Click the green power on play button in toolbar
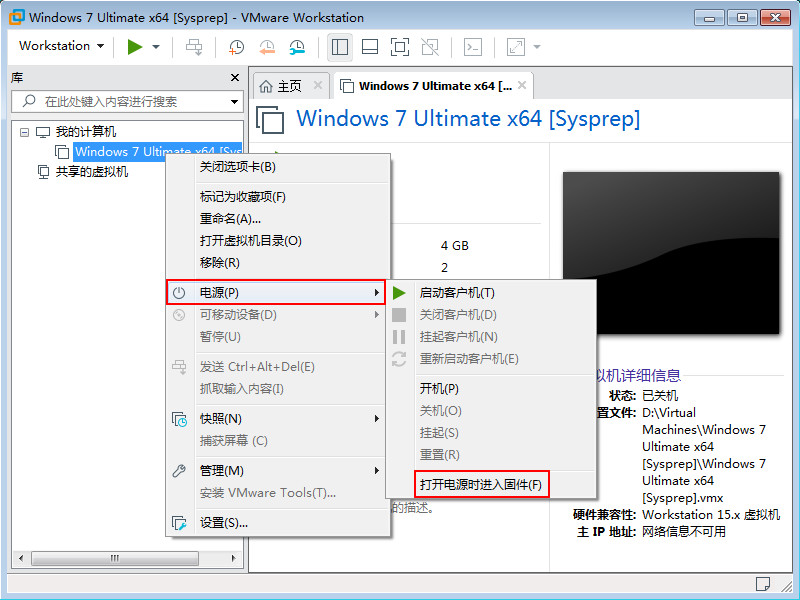Screen dimensions: 800x600 click(x=135, y=47)
